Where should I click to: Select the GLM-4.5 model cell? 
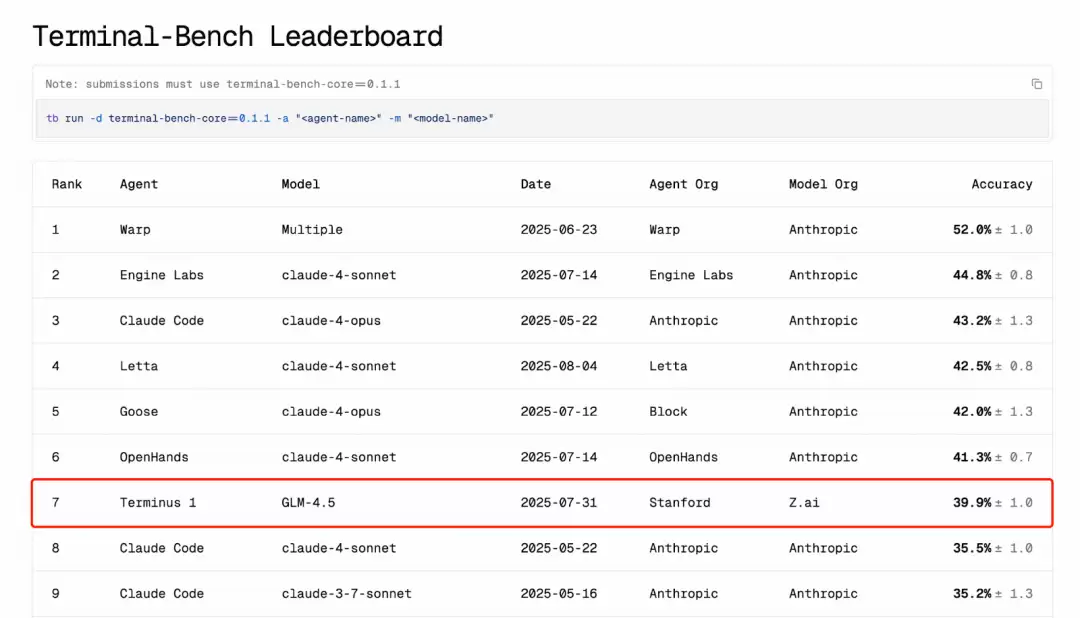point(306,503)
